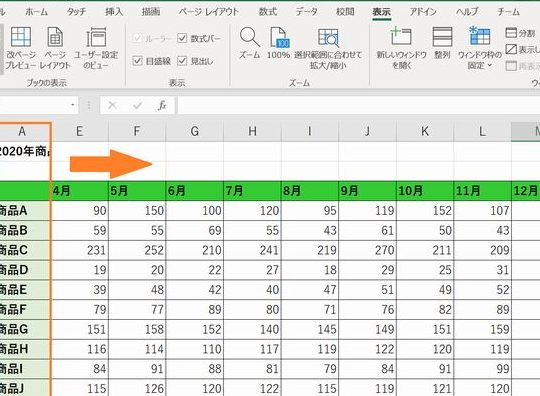540x396 pixels.
Task: Select the View (表示) tab
Action: [x=382, y=12]
